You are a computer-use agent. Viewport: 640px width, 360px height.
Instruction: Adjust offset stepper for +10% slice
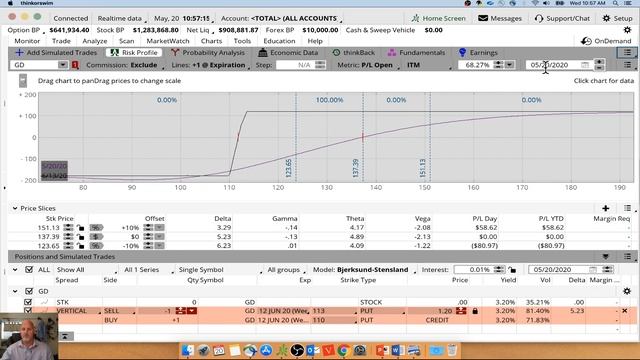pyautogui.click(x=148, y=227)
